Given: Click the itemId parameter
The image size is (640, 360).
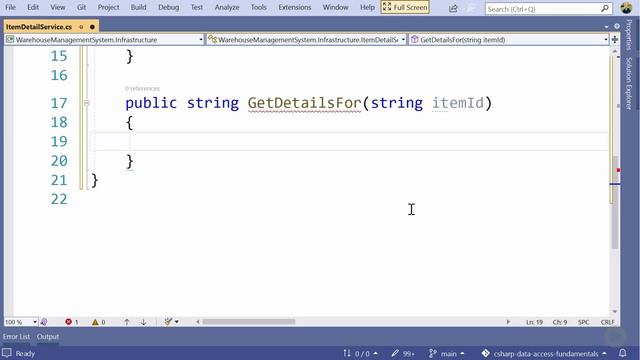Looking at the screenshot, I should pyautogui.click(x=458, y=103).
